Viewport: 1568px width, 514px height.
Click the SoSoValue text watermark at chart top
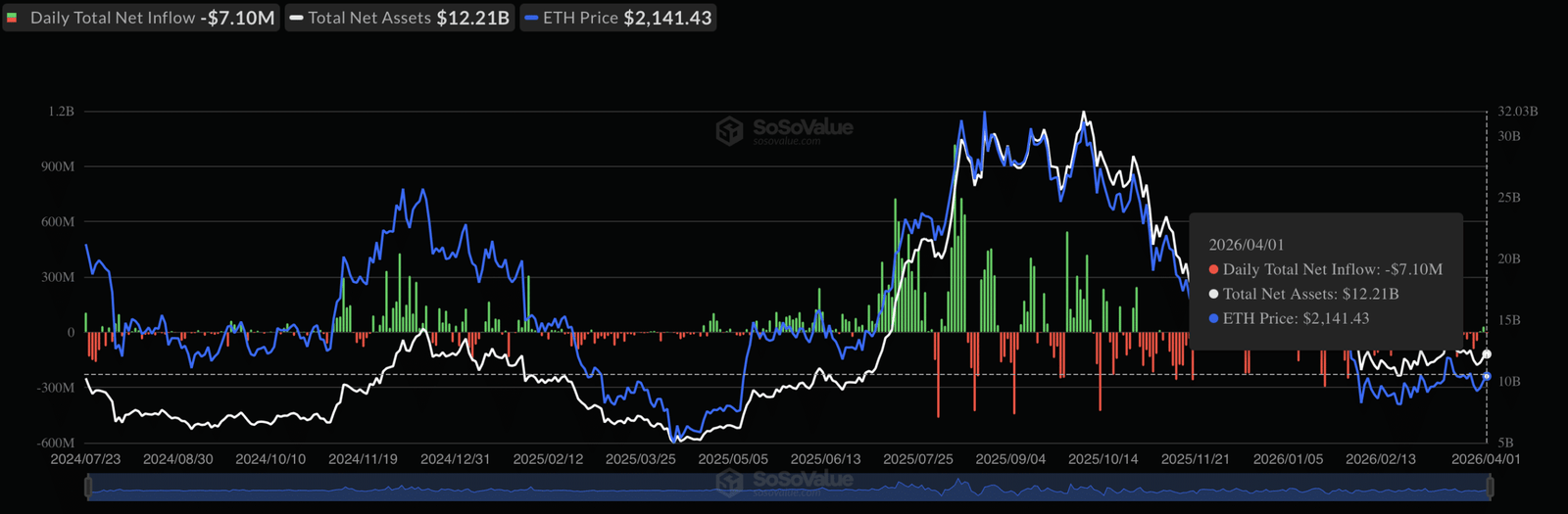click(x=802, y=127)
